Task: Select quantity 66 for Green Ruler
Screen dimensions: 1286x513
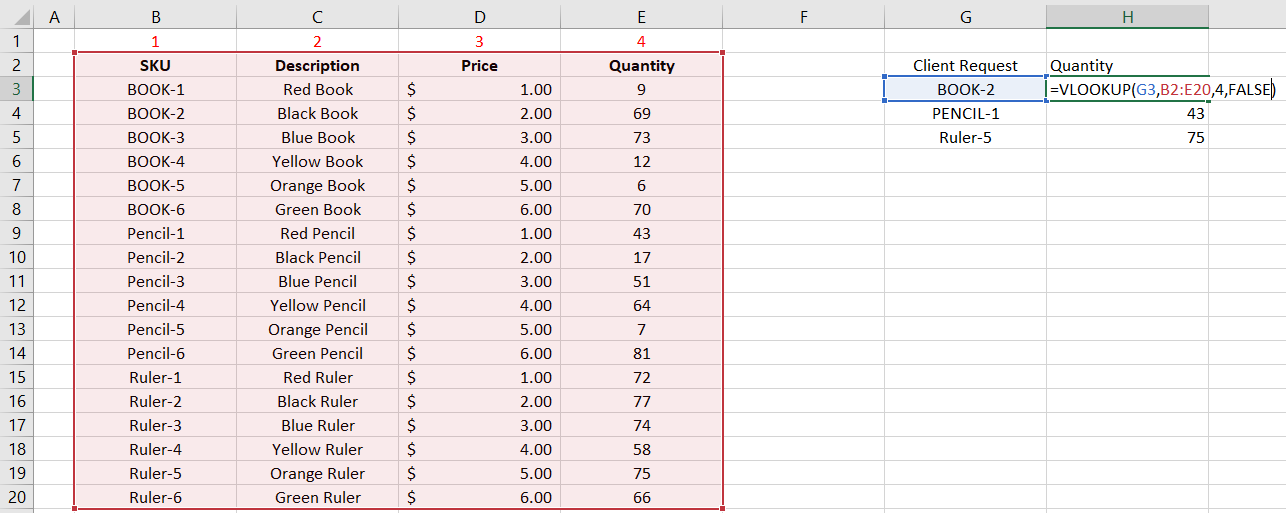Action: 641,497
